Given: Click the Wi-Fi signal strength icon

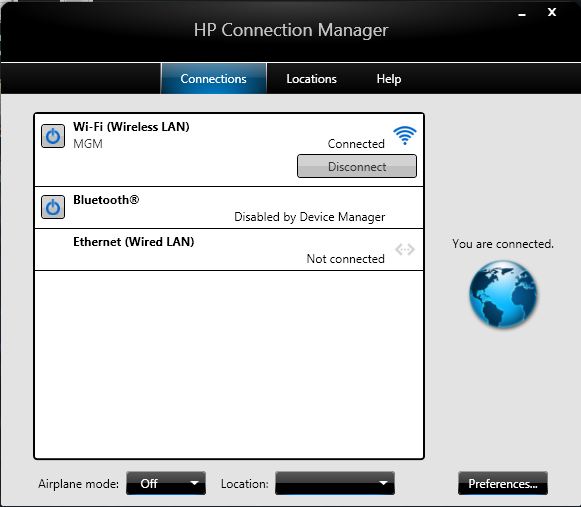Looking at the screenshot, I should [405, 135].
